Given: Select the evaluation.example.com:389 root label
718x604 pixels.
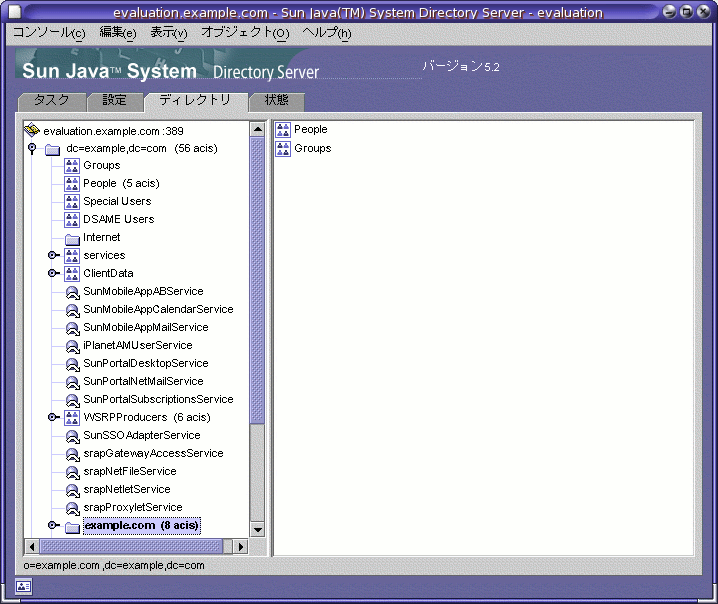Looking at the screenshot, I should (114, 131).
